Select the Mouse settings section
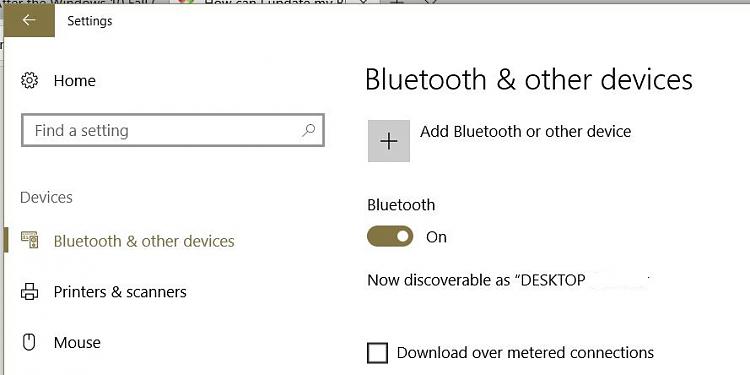 [x=77, y=342]
